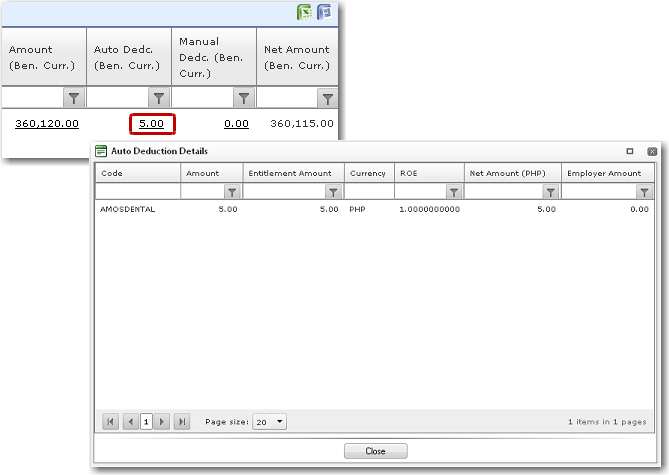Screen dimensions: 669x475
Task: Go to last page of results
Action: pyautogui.click(x=181, y=422)
